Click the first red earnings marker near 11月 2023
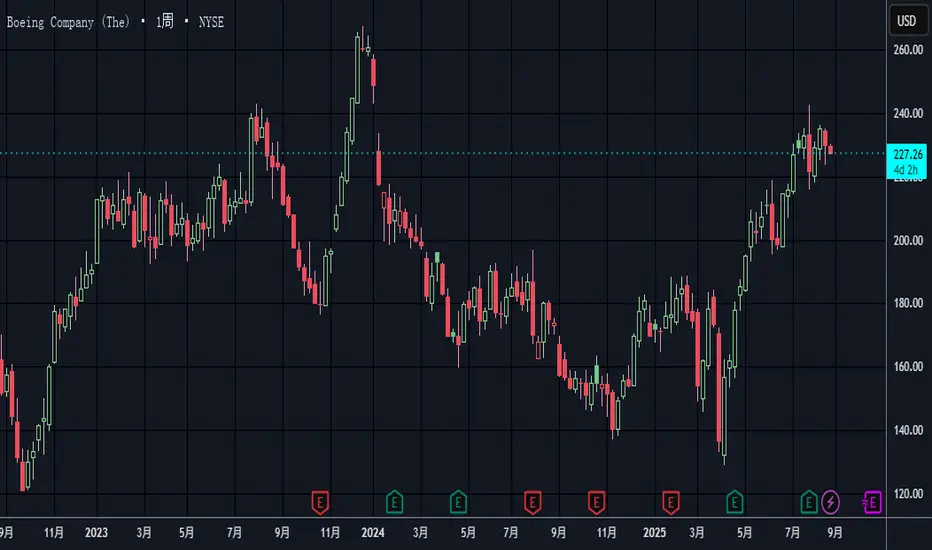 (321, 499)
